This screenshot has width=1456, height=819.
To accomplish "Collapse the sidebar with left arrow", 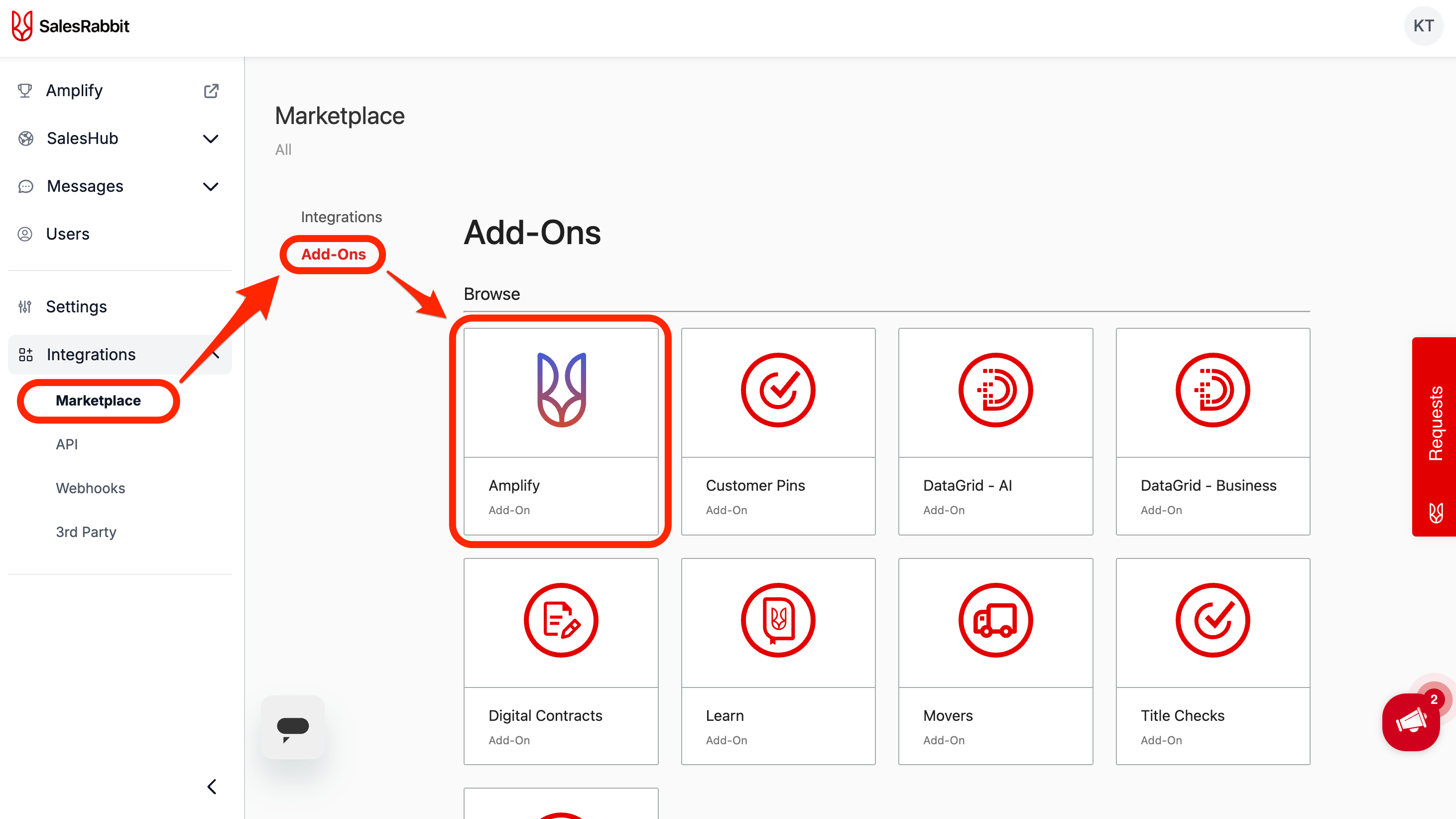I will [x=212, y=787].
